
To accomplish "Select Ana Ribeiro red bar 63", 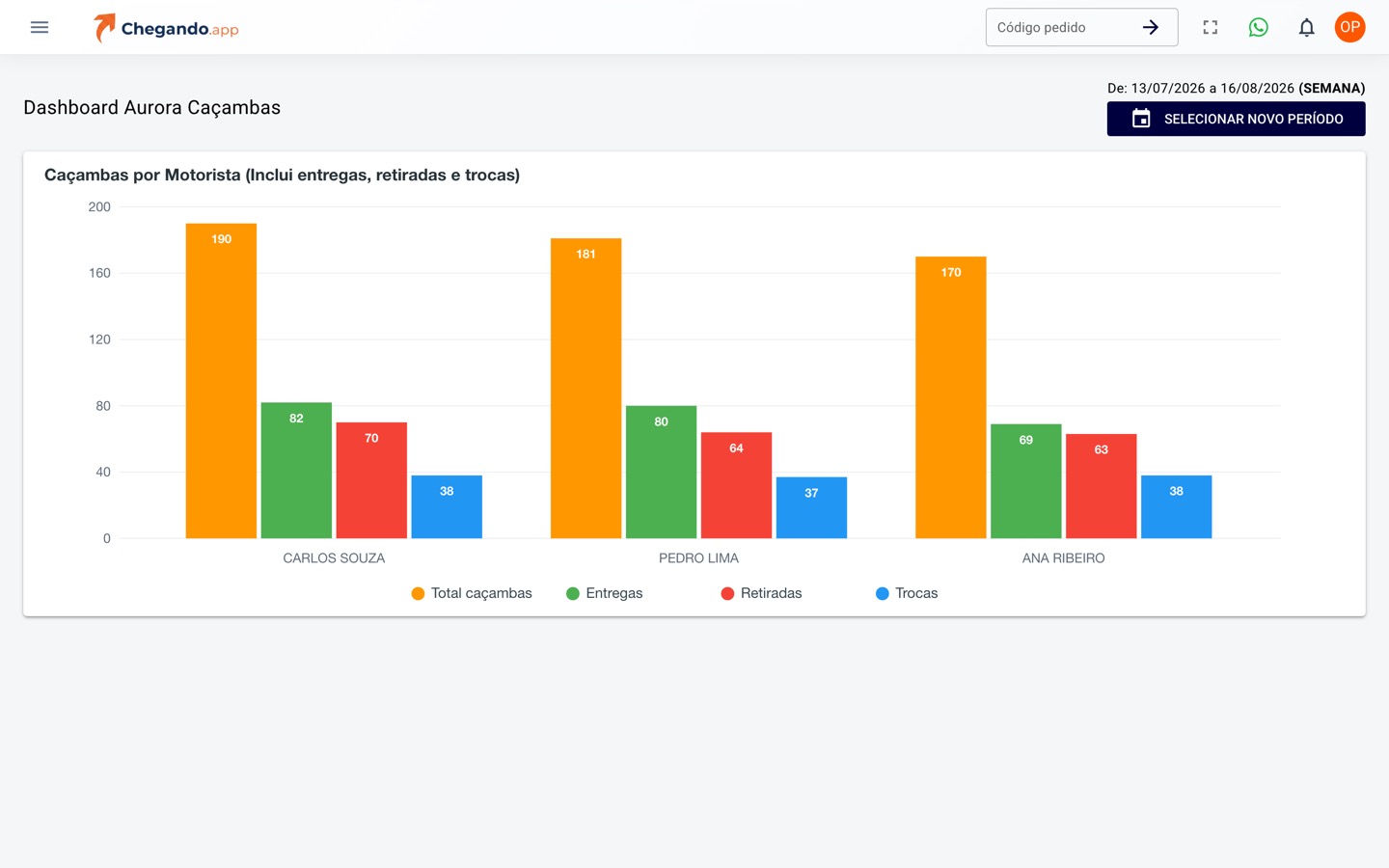I will coord(1102,486).
